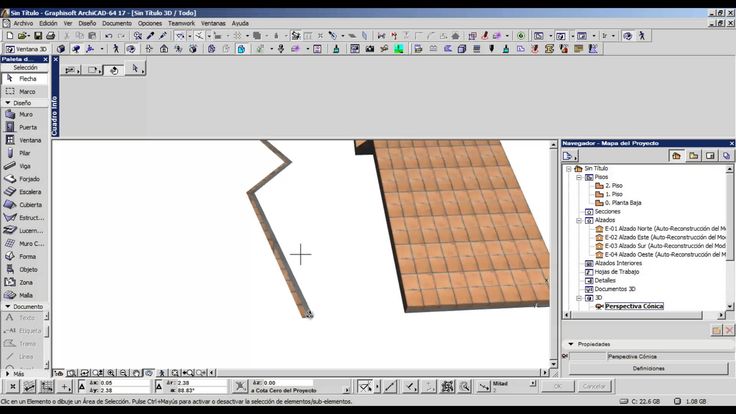The image size is (736, 414).
Task: Select the Marco marquee tool
Action: 25,91
